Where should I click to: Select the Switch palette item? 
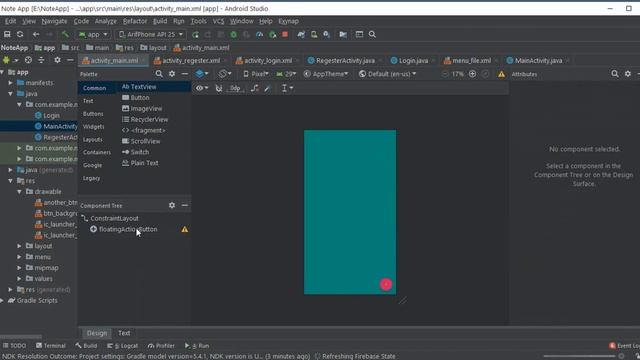(x=136, y=152)
